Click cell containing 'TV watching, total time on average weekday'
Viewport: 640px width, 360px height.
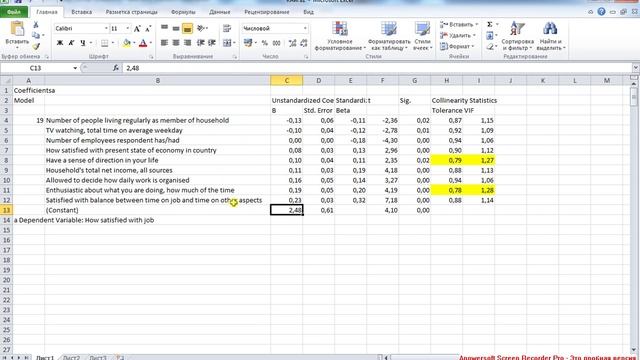[157, 130]
